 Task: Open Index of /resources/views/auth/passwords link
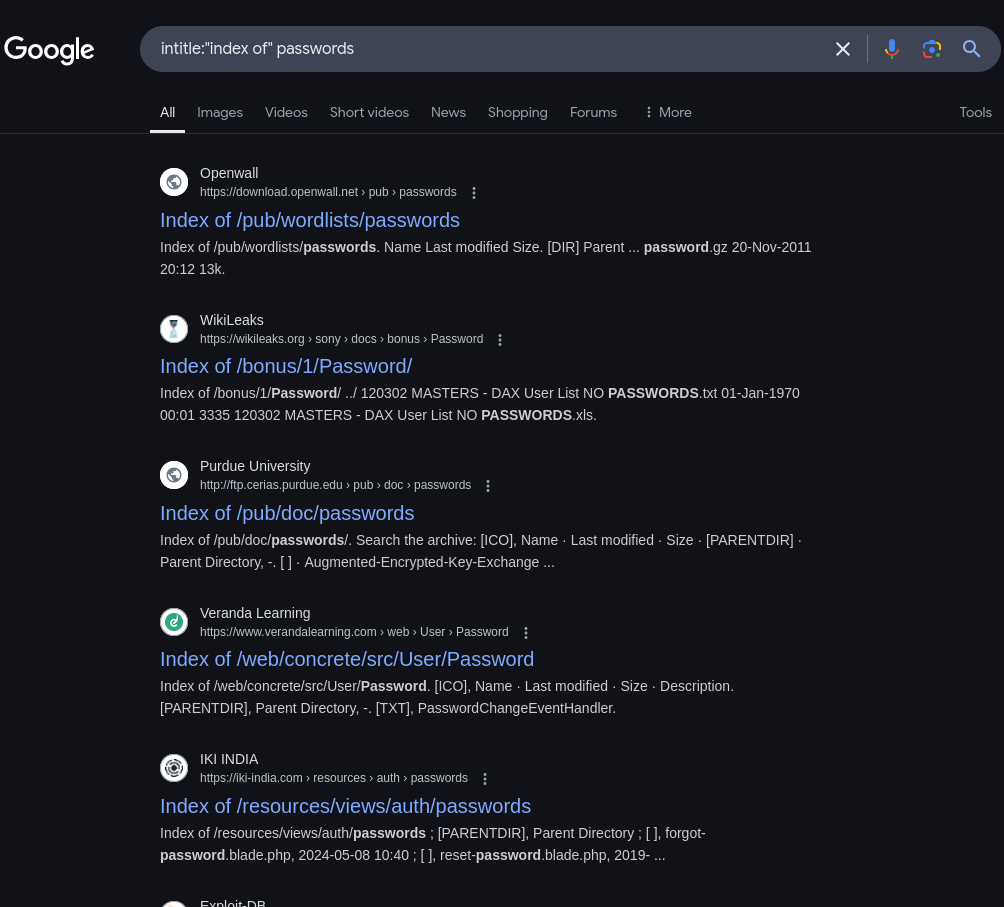coord(345,807)
